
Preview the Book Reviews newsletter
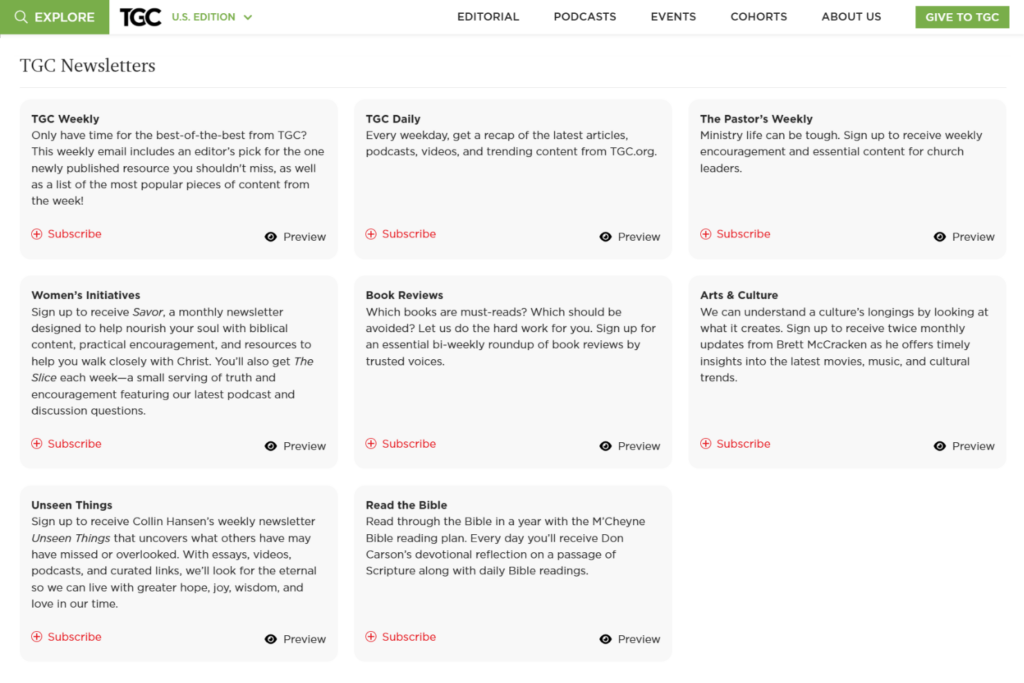630,446
